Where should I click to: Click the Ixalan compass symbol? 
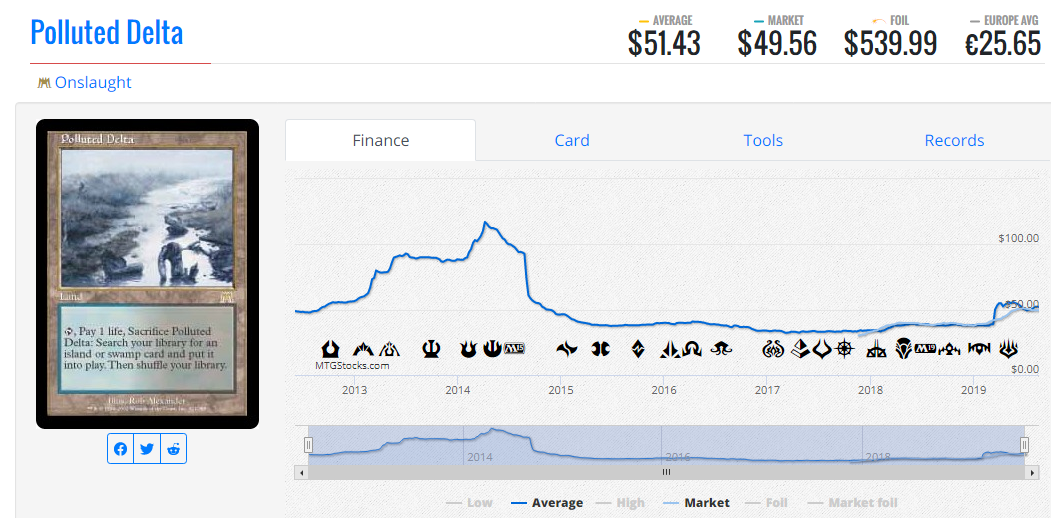tap(846, 348)
